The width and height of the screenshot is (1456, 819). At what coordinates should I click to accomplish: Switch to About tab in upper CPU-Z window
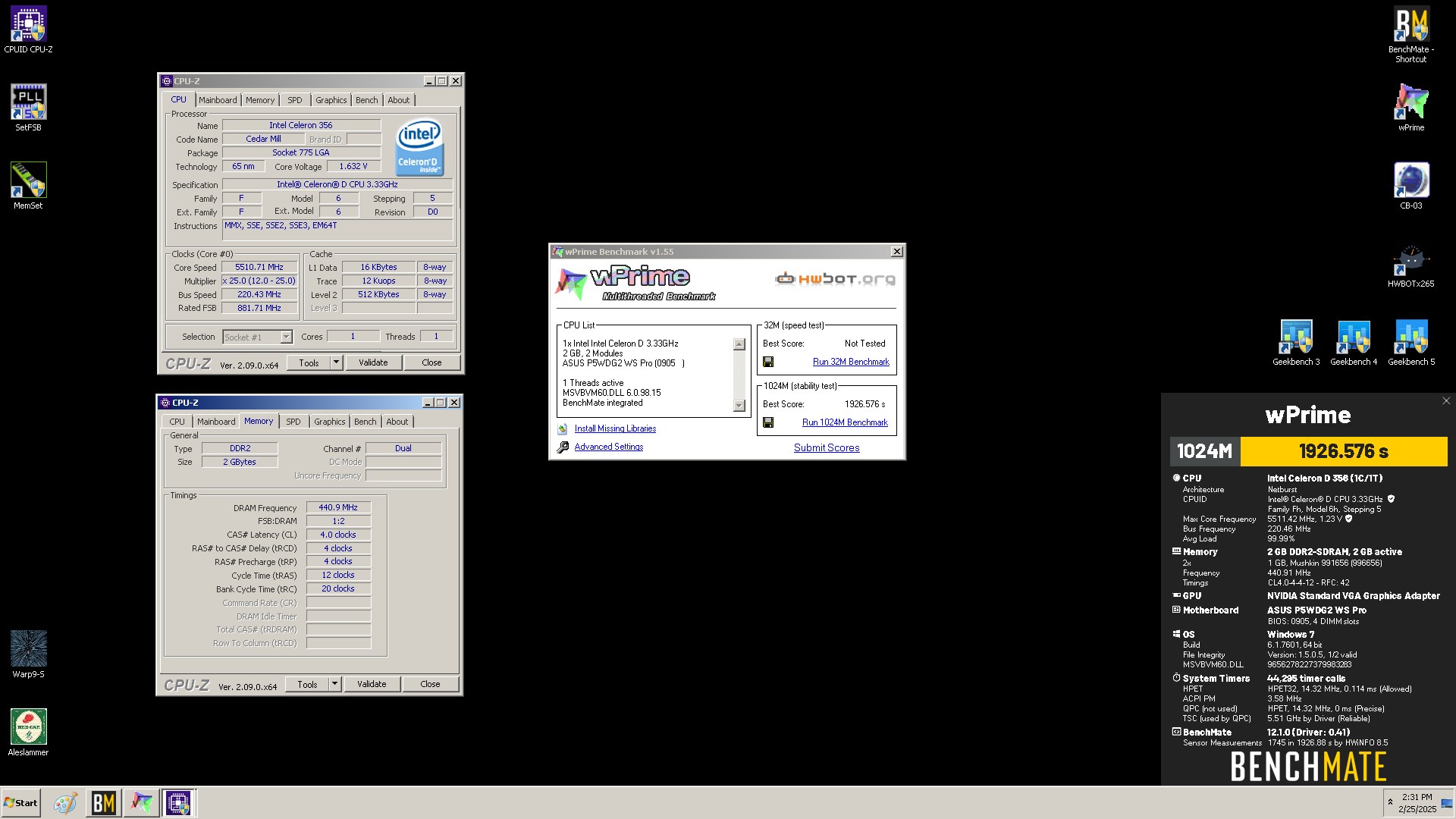[399, 100]
